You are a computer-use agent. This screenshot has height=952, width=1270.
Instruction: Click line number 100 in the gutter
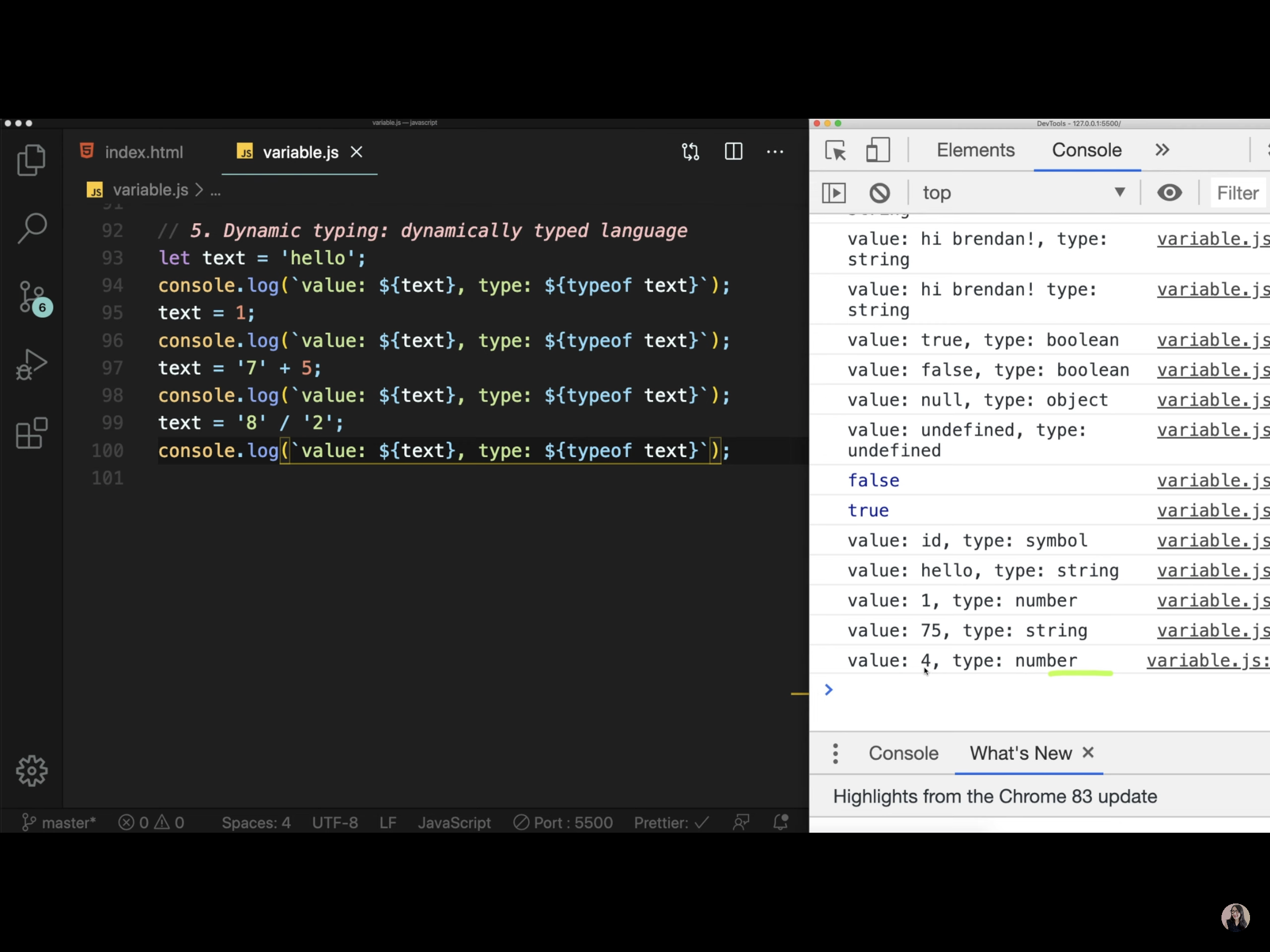click(x=108, y=450)
